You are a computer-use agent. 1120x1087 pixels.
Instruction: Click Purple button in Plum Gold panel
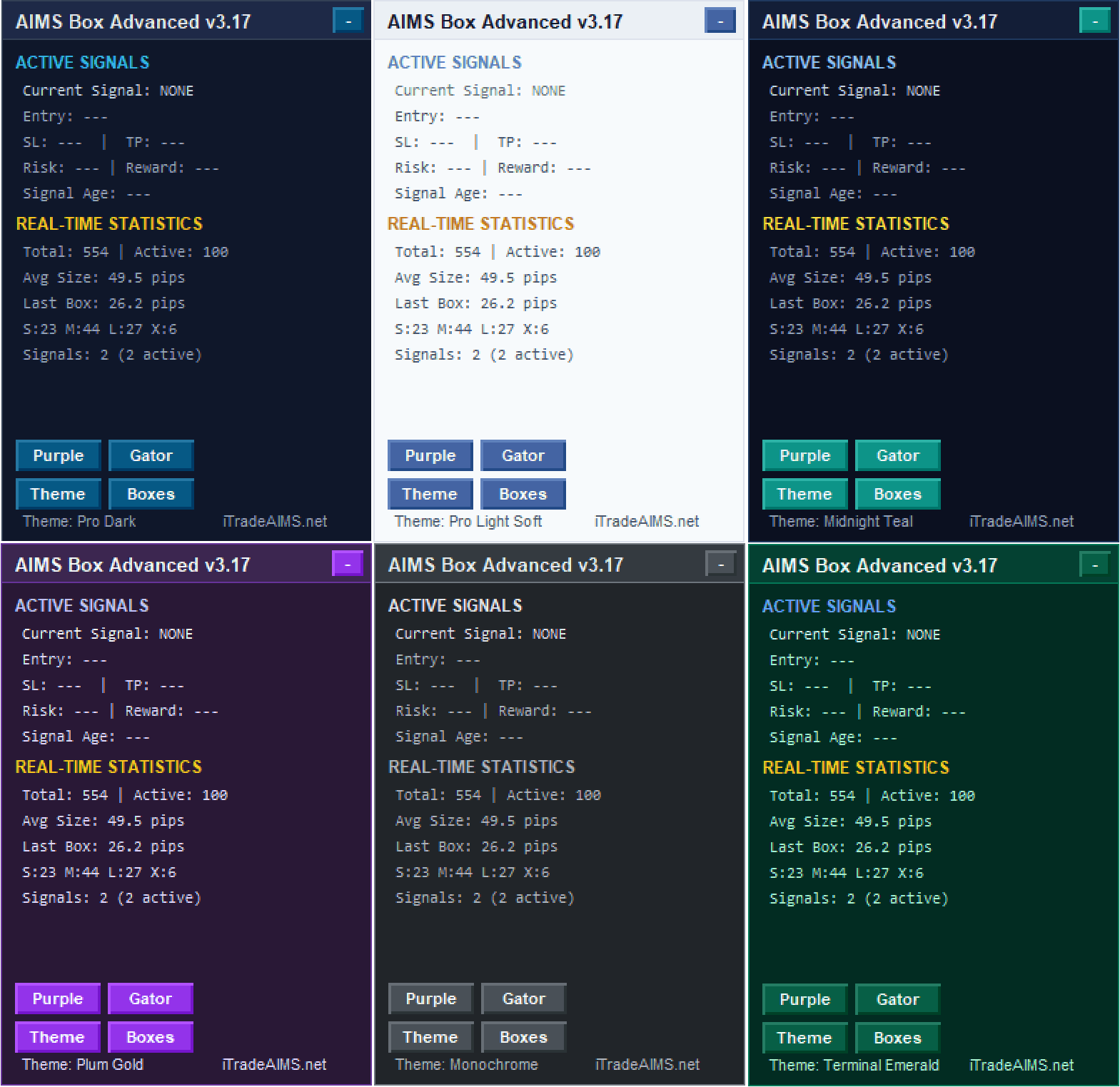pyautogui.click(x=58, y=998)
